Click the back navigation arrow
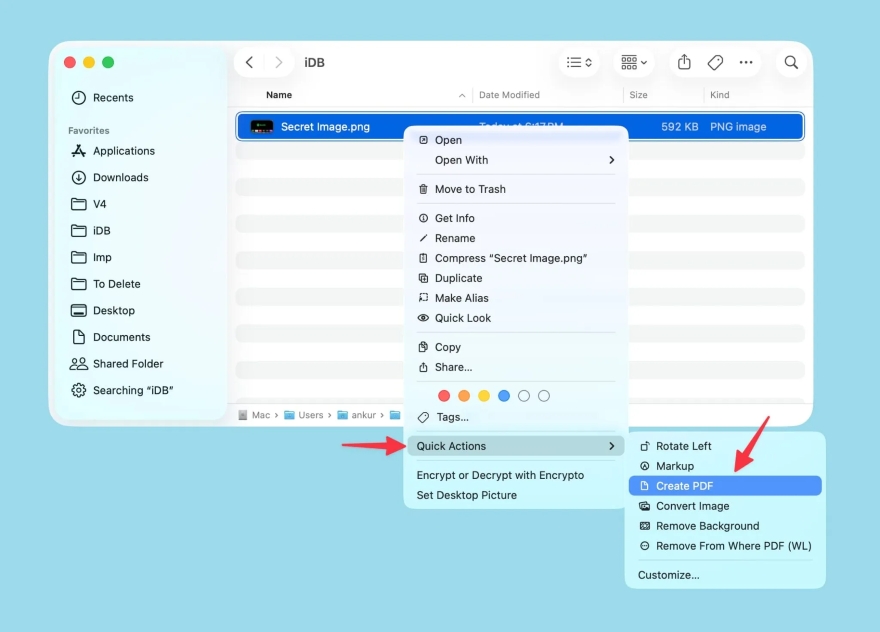 click(x=249, y=62)
